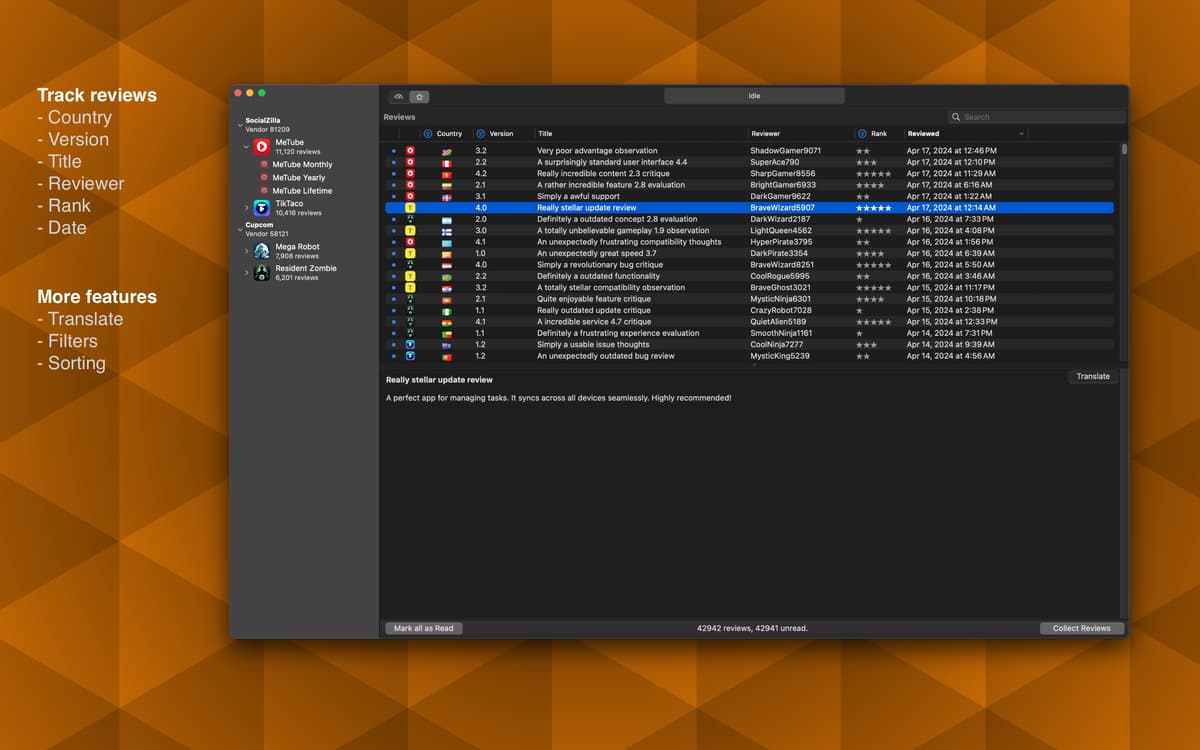Image resolution: width=1200 pixels, height=750 pixels.
Task: Select MeTube Monthly in the sidebar
Action: (x=302, y=164)
